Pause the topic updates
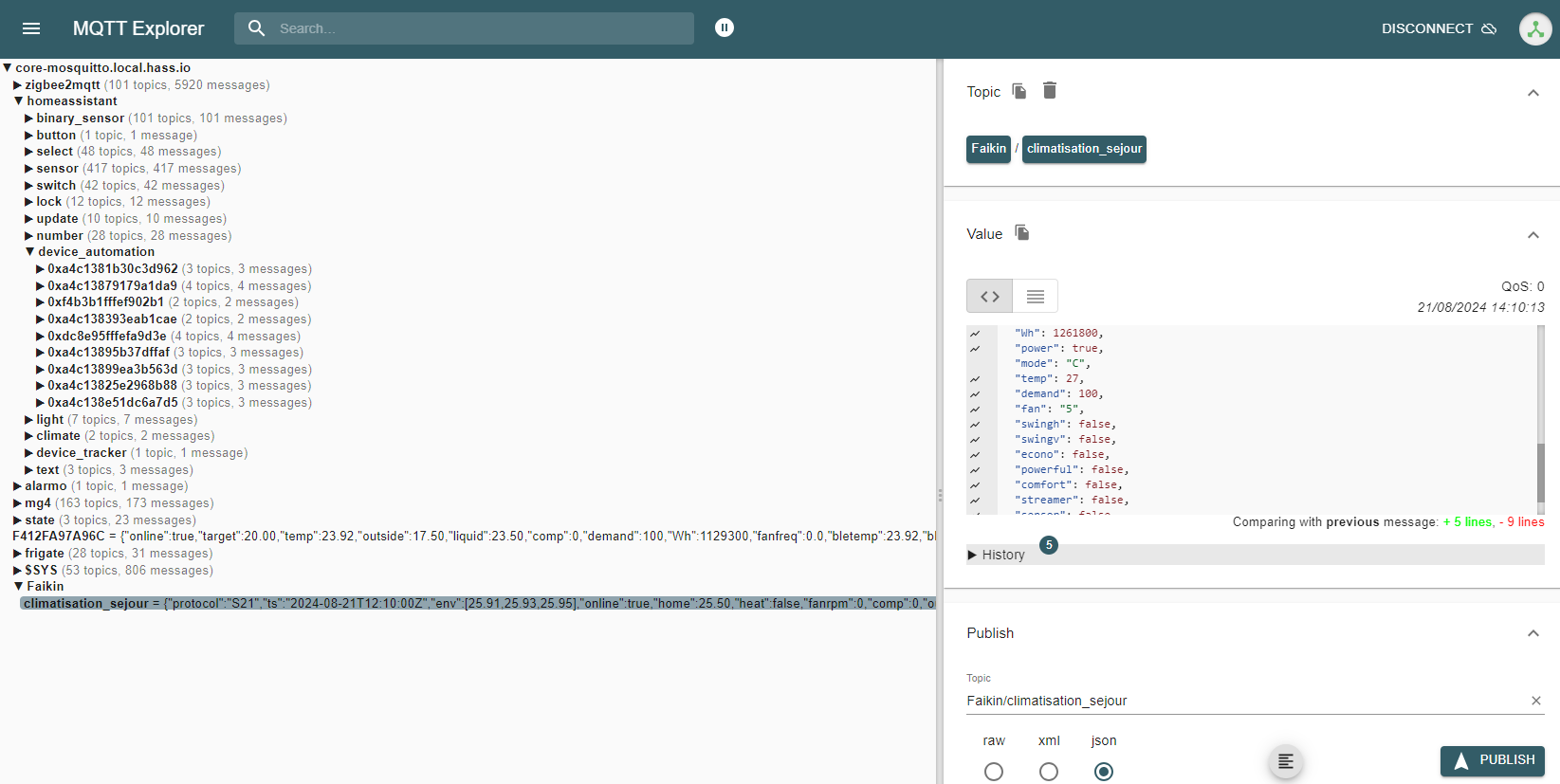Viewport: 1560px width, 784px height. tap(725, 27)
